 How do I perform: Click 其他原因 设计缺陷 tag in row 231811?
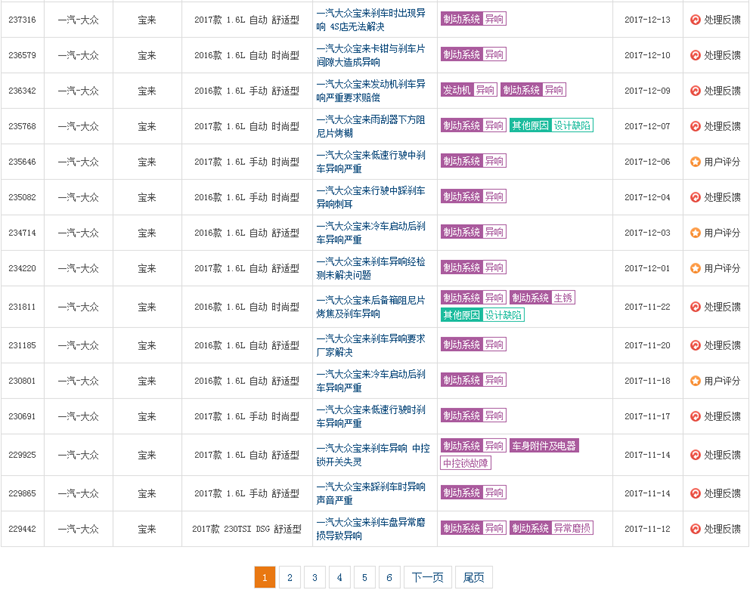pyautogui.click(x=483, y=315)
